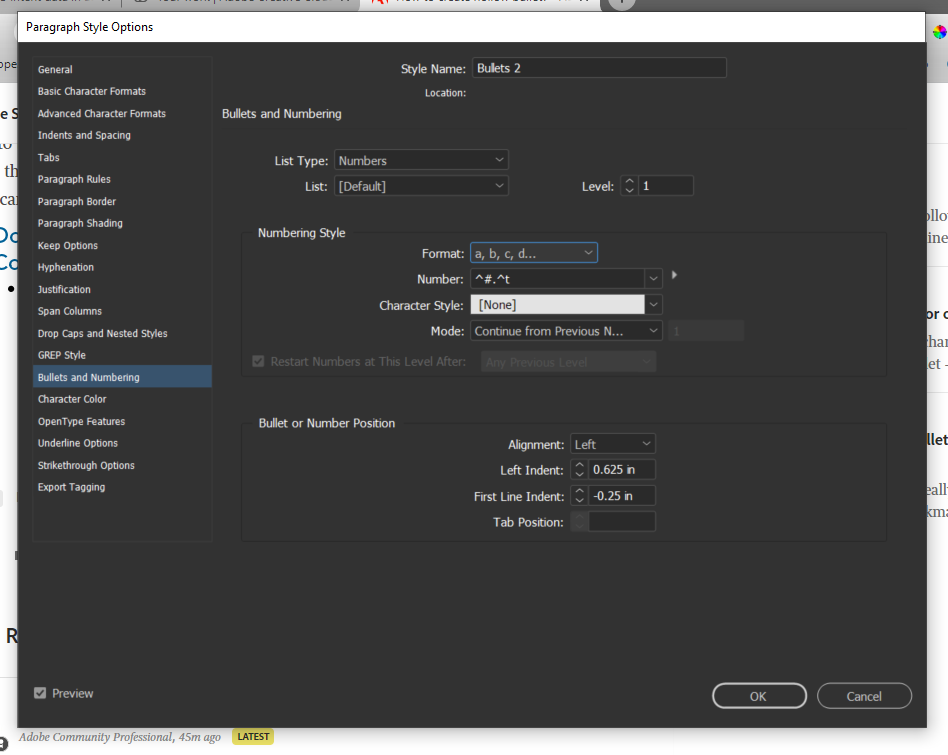The height and width of the screenshot is (755, 948).
Task: Open the List Type dropdown
Action: coord(420,159)
